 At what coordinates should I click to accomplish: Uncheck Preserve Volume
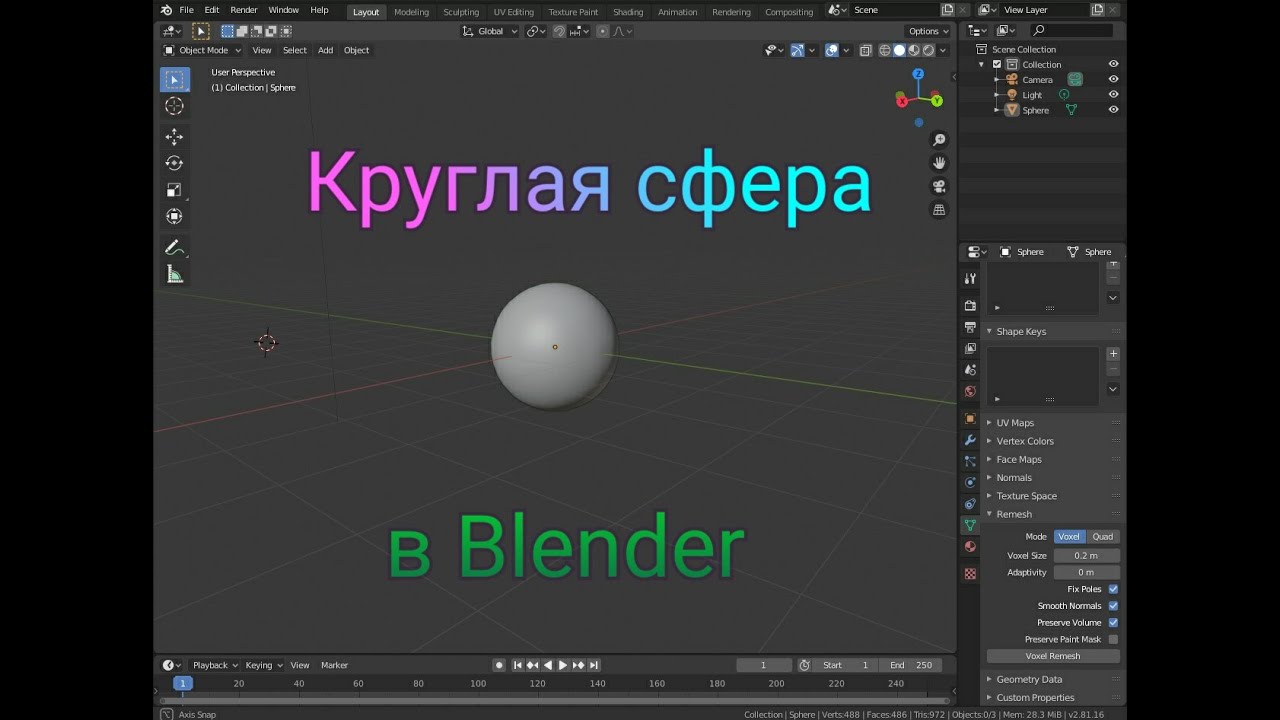click(x=1113, y=623)
